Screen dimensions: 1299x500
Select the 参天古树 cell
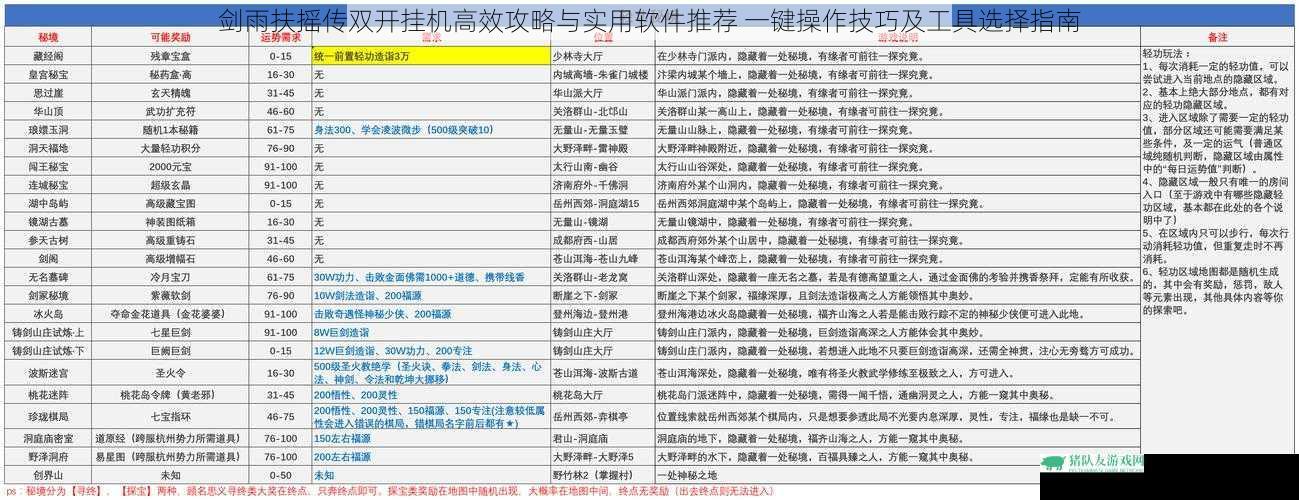48,240
